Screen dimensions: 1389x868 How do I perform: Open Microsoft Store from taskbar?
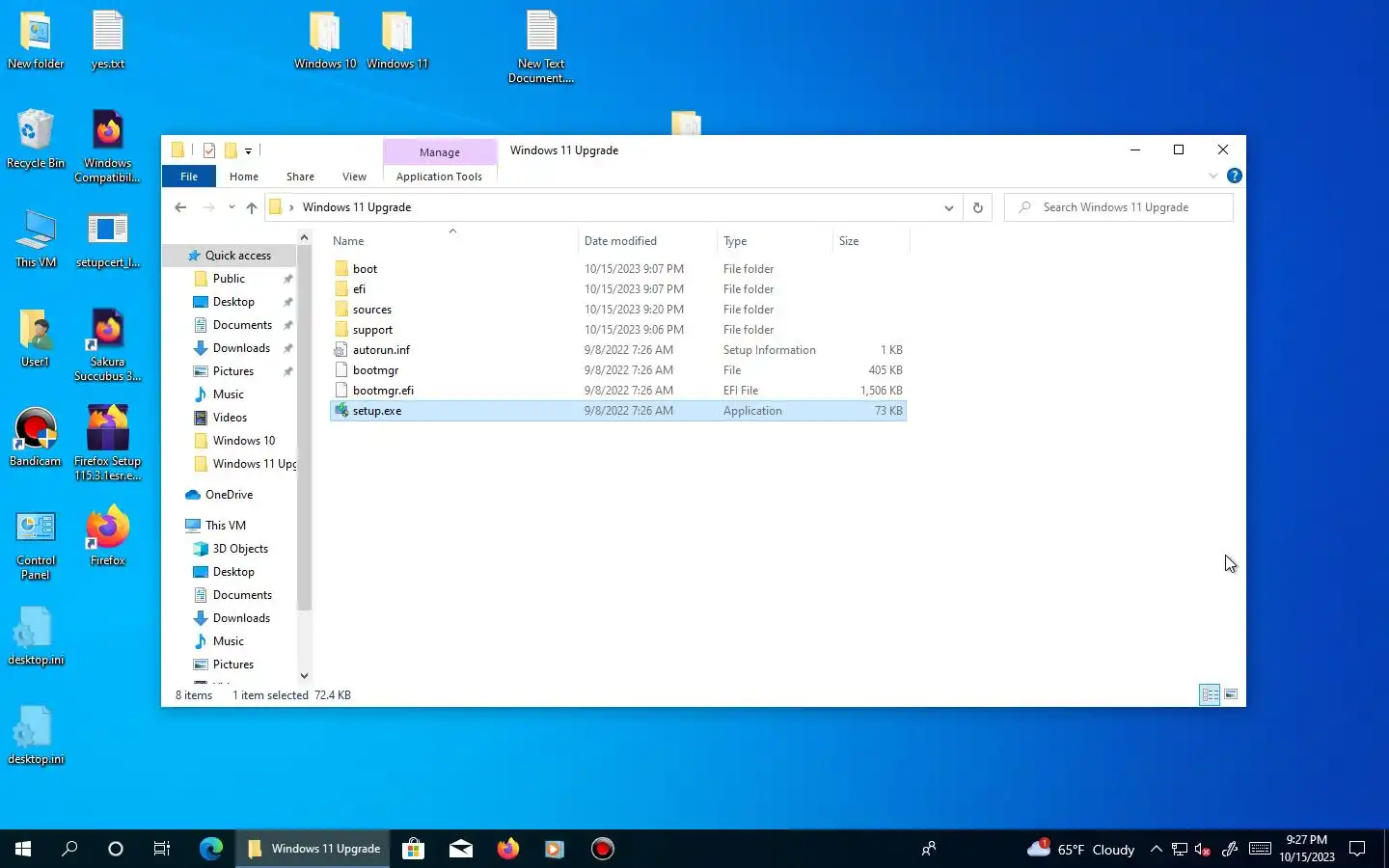tap(414, 849)
